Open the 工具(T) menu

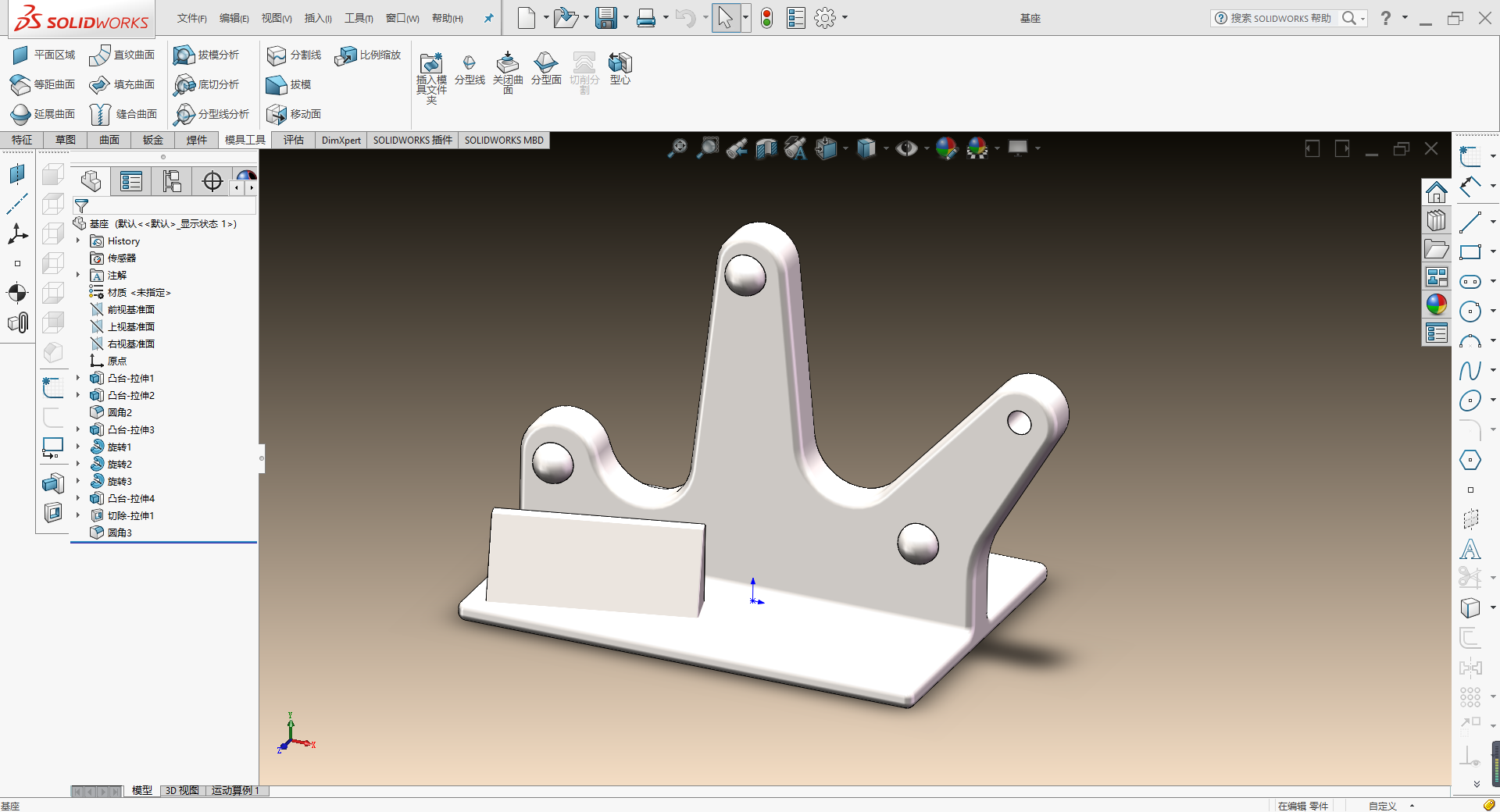click(359, 18)
